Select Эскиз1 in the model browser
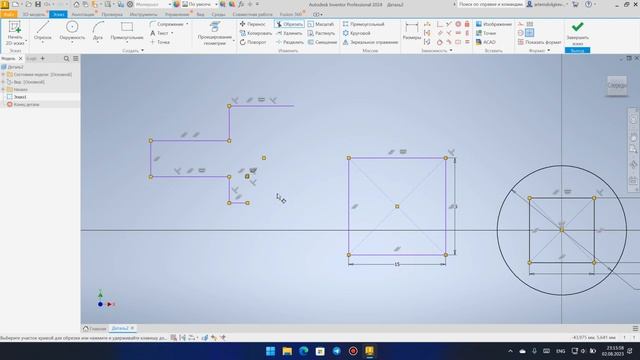 coord(20,97)
